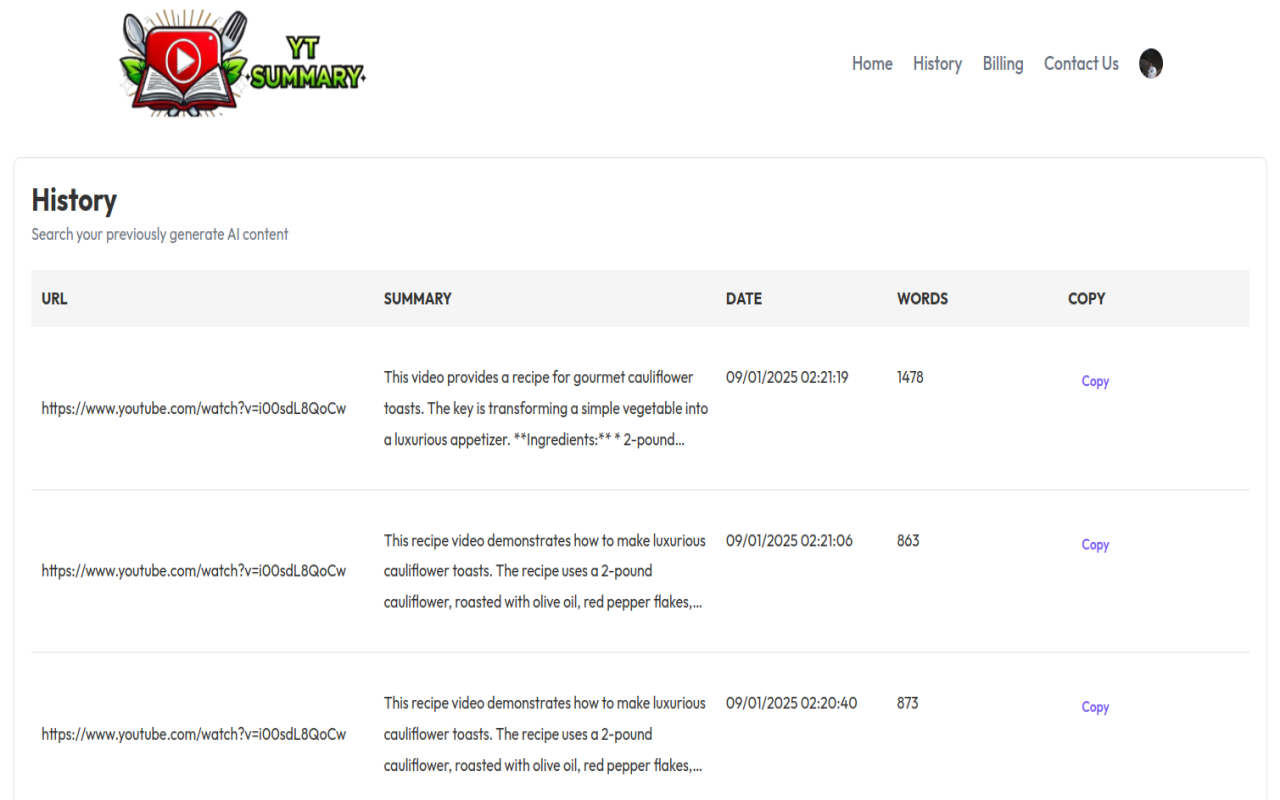Click date 09/01/2025 02:21:06
This screenshot has width=1280, height=800.
(789, 540)
